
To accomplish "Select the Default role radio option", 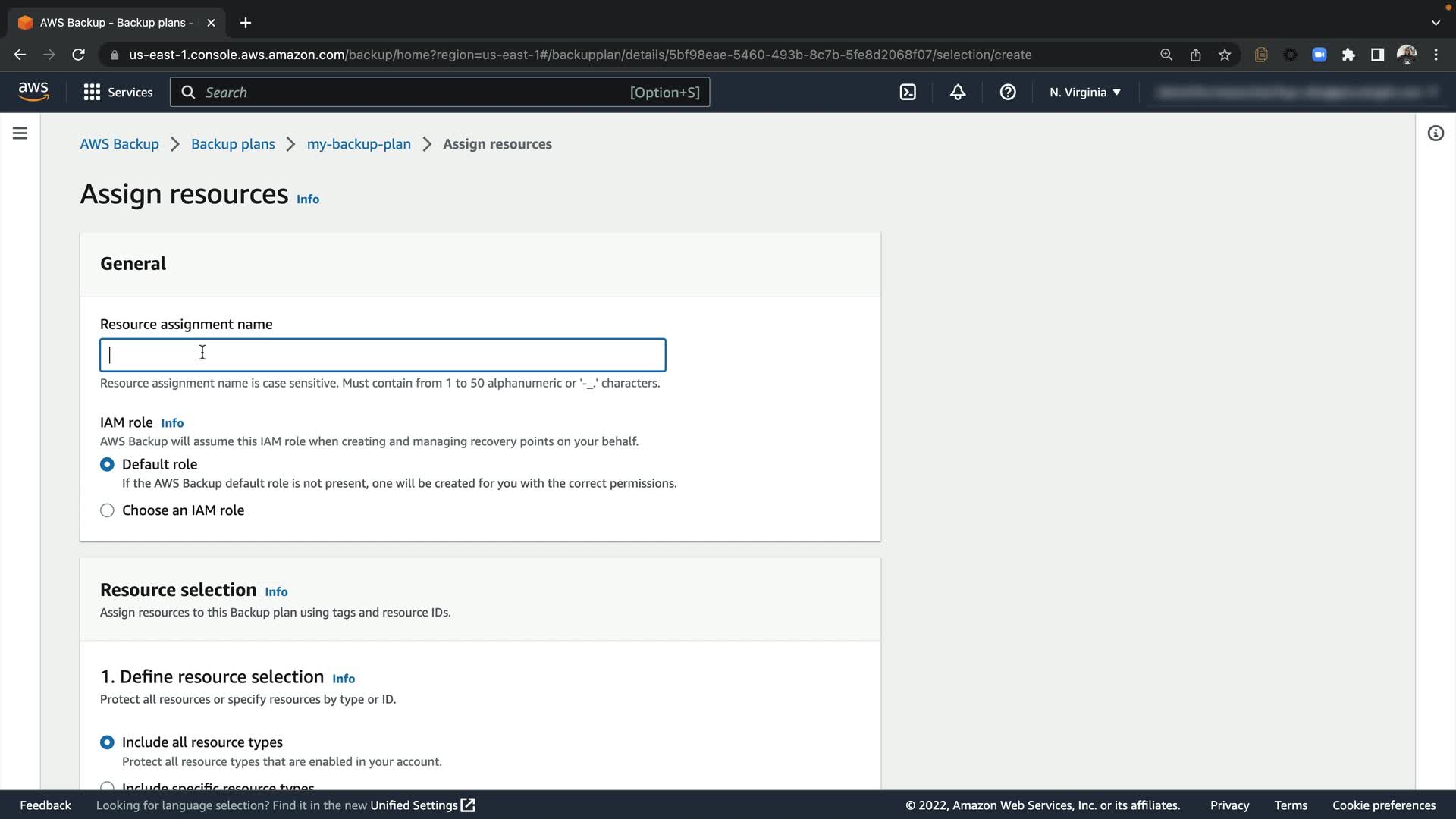I will pyautogui.click(x=107, y=464).
